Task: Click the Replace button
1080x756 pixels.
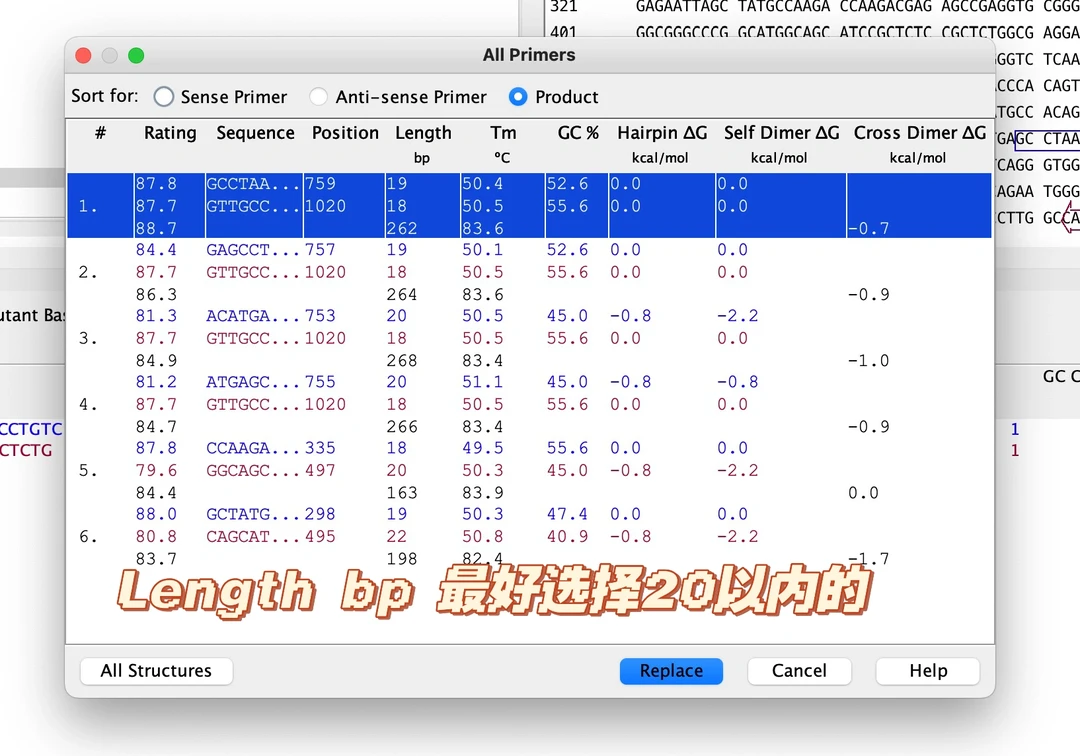Action: click(671, 671)
